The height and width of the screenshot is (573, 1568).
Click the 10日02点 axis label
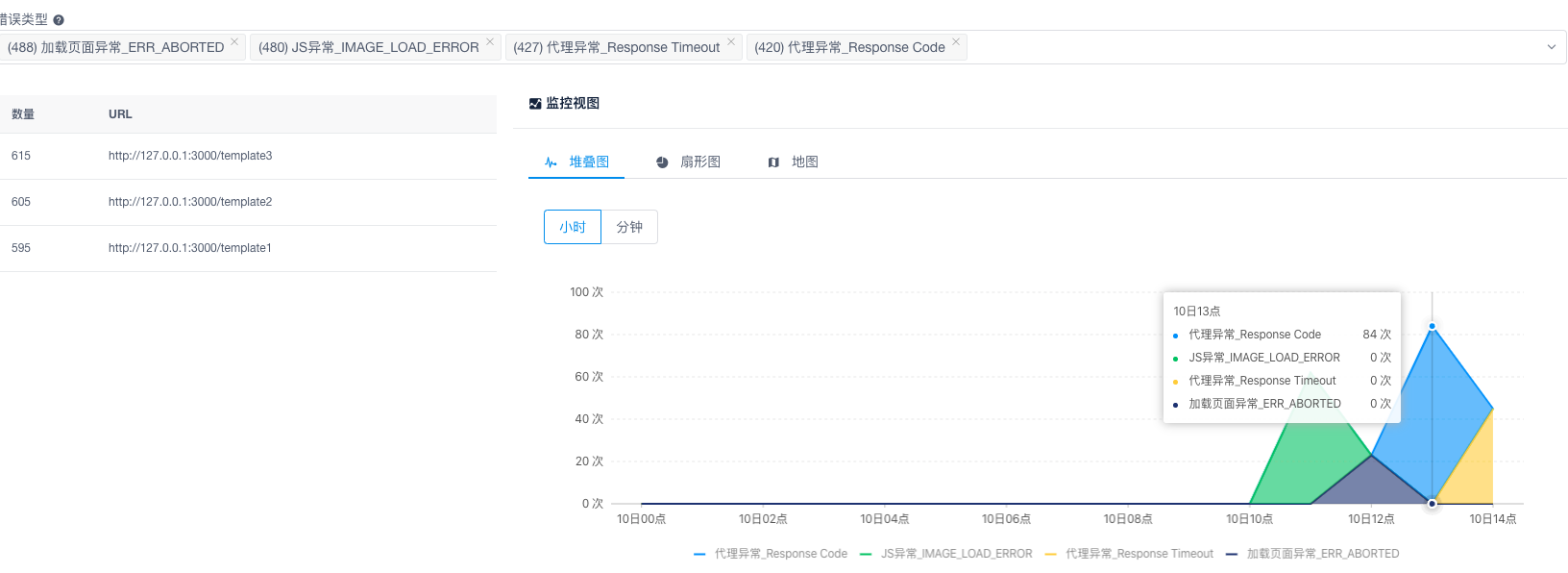click(763, 519)
